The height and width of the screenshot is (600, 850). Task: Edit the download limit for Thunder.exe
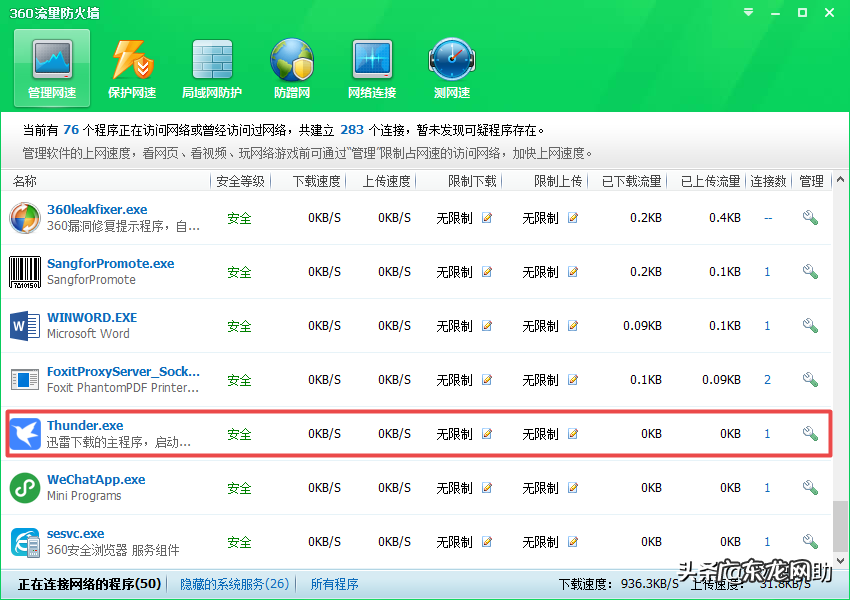click(487, 434)
